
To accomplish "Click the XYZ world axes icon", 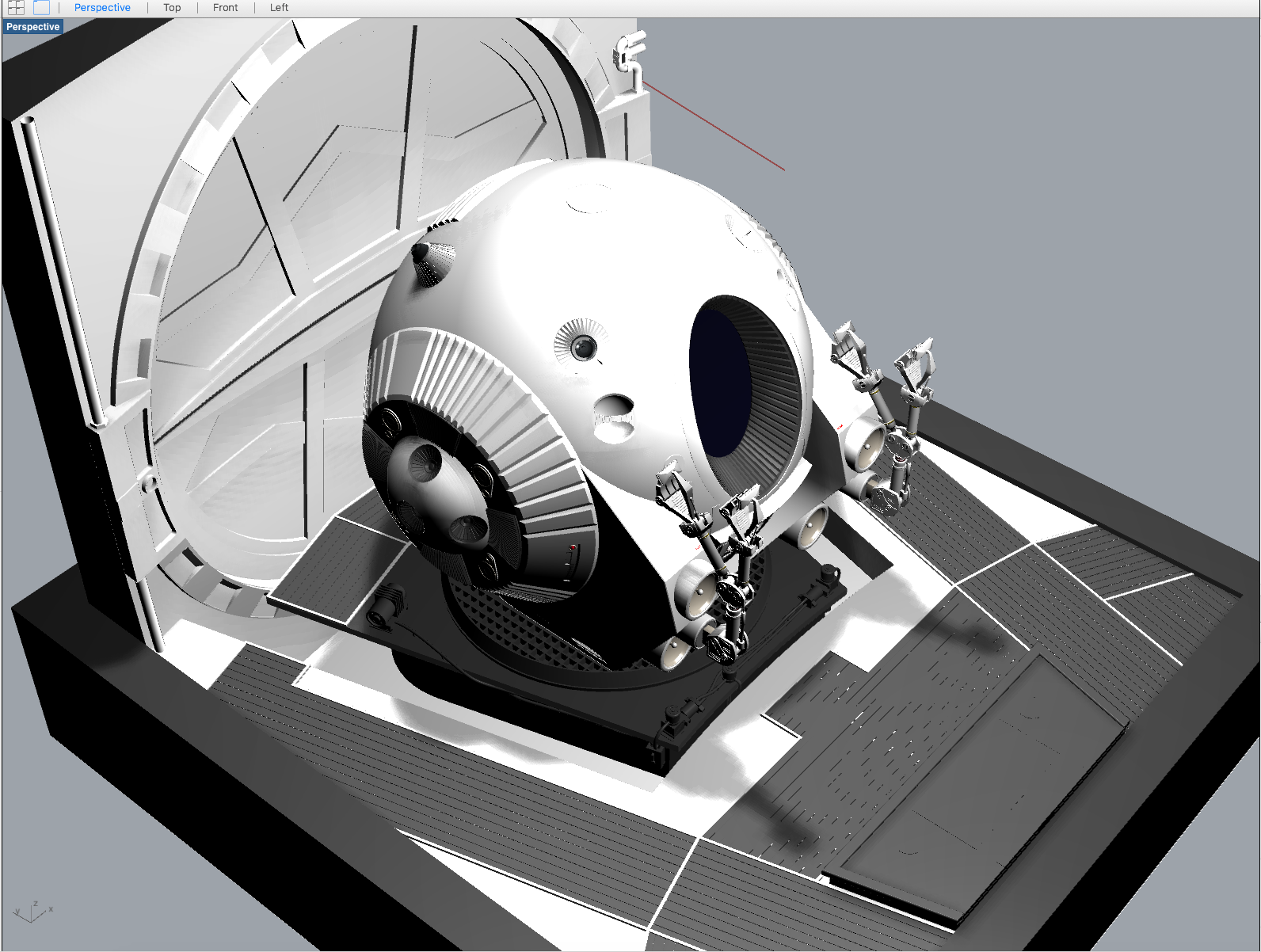I will [x=33, y=912].
